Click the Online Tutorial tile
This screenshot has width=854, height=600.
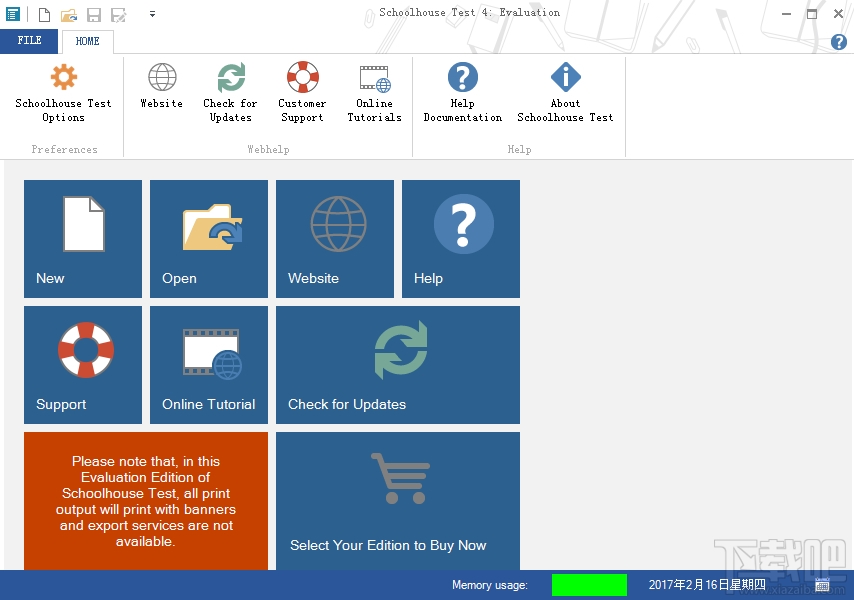(x=209, y=365)
